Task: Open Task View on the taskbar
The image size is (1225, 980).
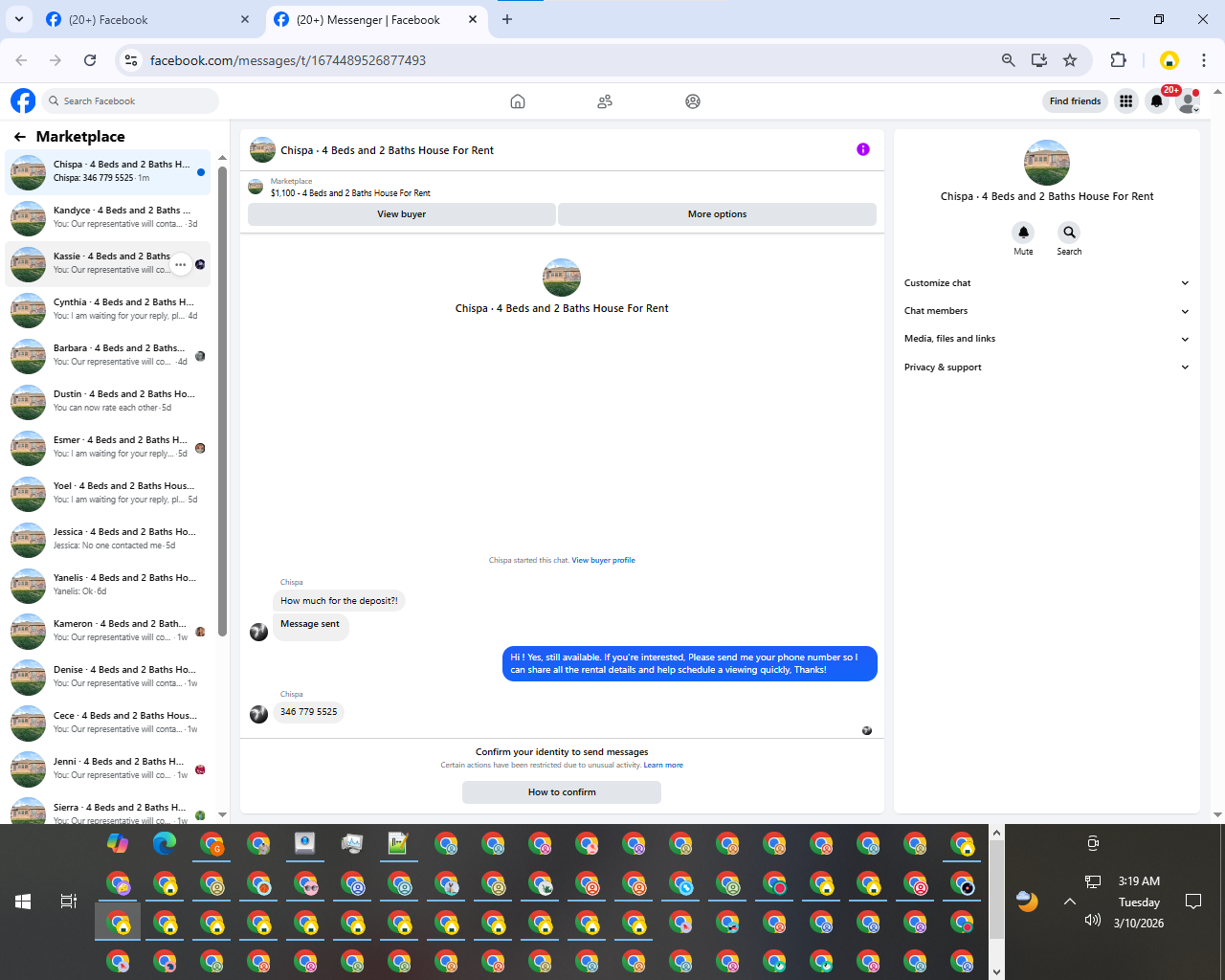Action: (x=69, y=902)
